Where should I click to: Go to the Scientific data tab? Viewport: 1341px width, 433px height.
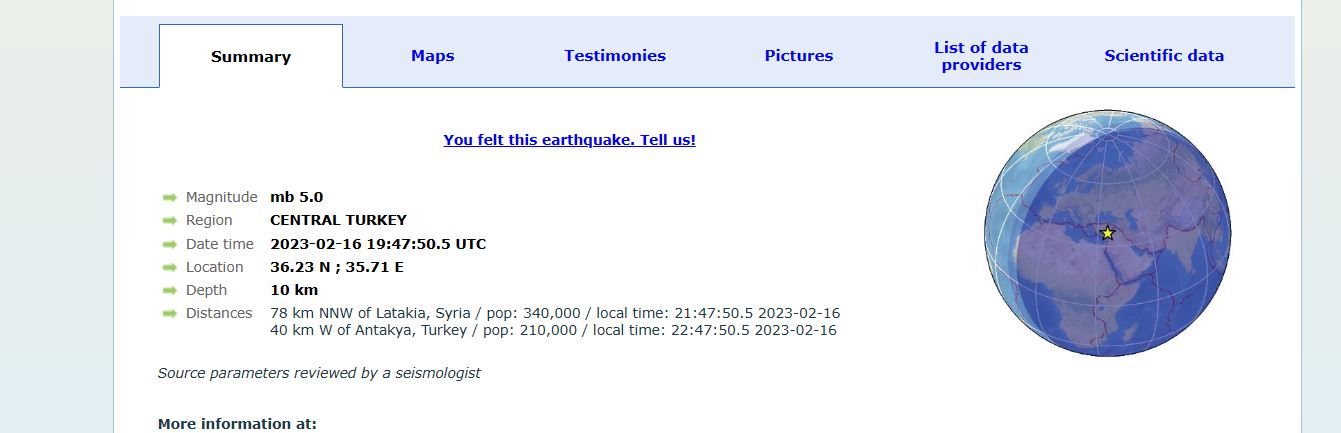[1164, 56]
